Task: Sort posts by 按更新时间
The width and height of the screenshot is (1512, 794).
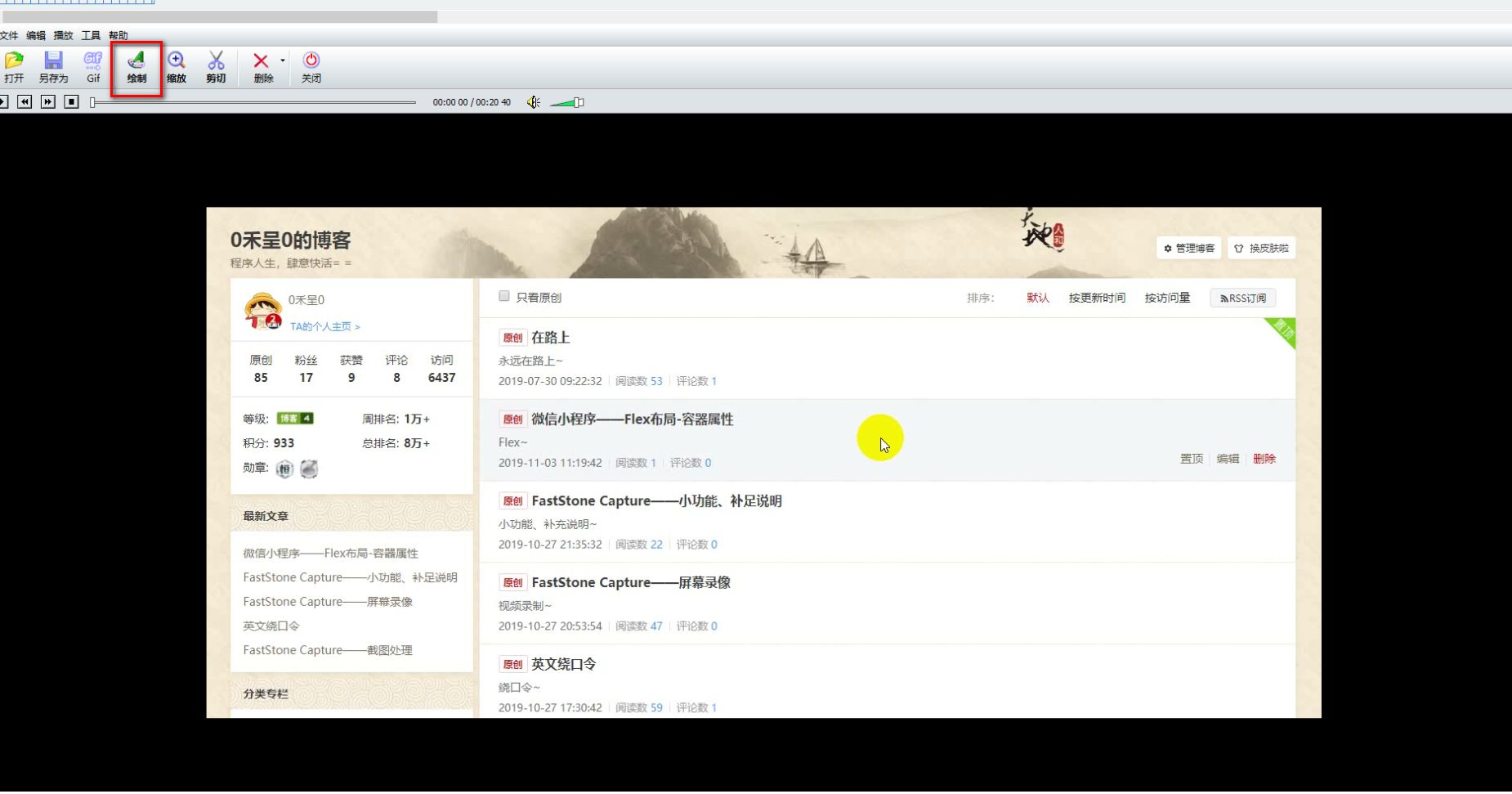Action: (1097, 298)
